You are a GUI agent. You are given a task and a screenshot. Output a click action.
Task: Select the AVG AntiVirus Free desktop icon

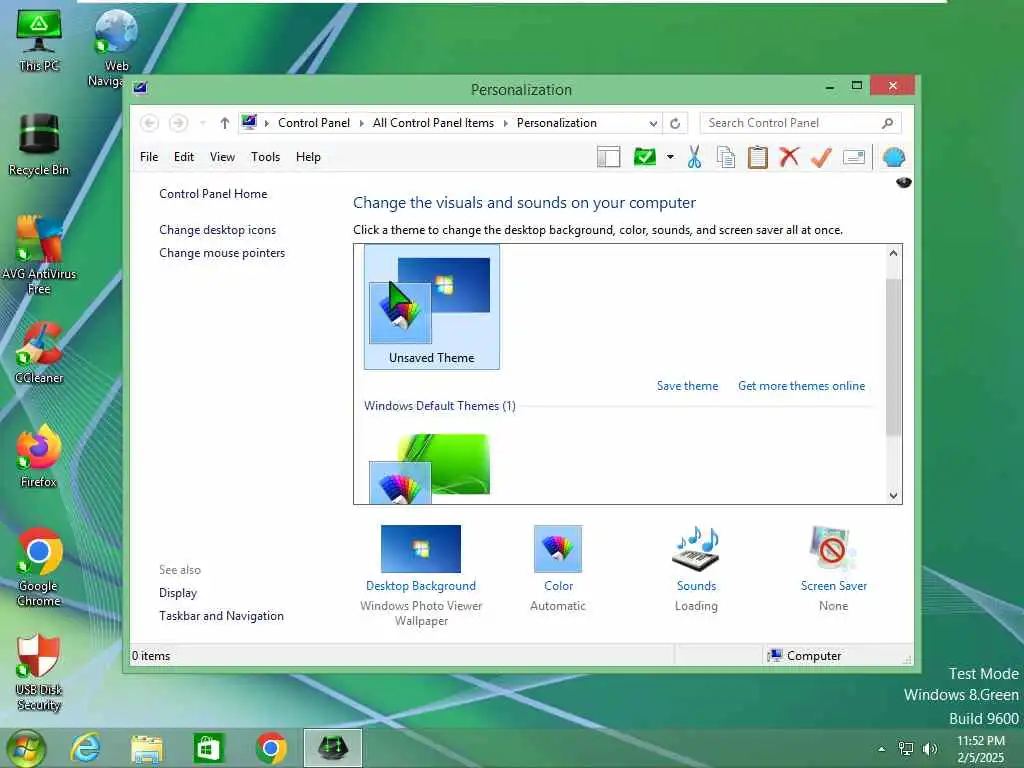tap(39, 255)
